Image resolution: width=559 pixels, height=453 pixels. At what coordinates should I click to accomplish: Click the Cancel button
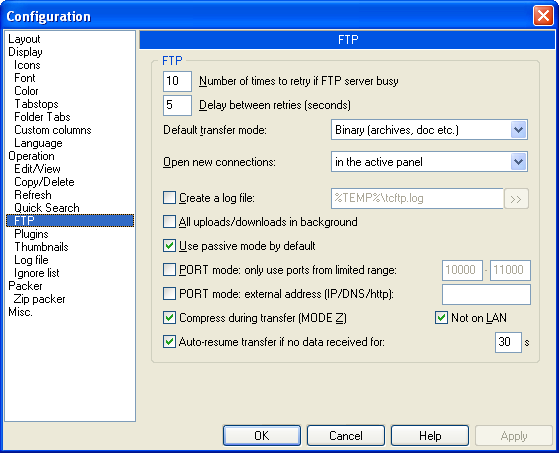346,436
